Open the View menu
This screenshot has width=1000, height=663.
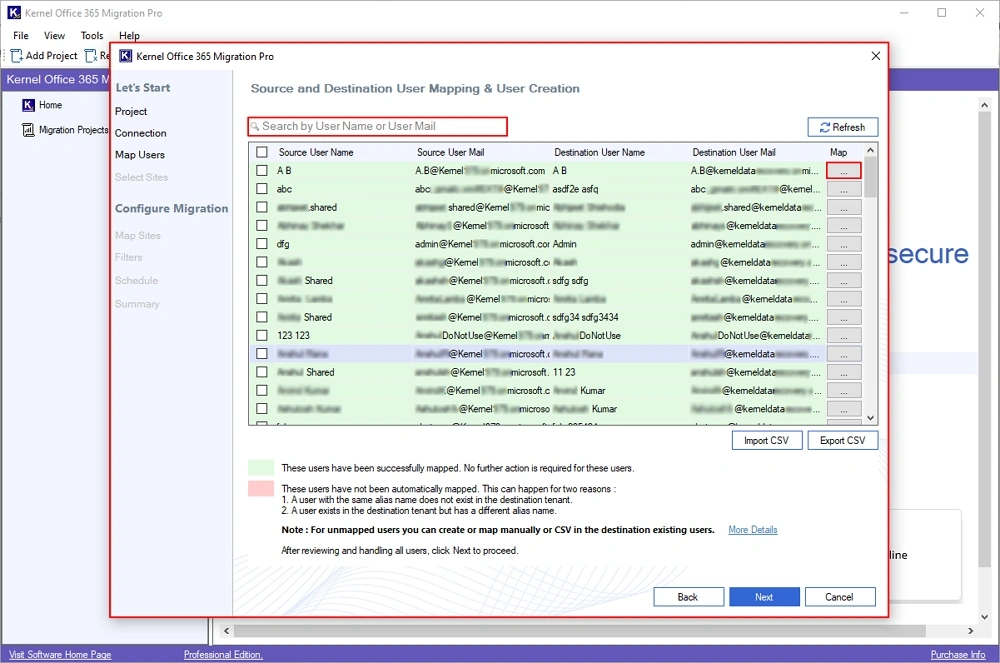coord(54,36)
